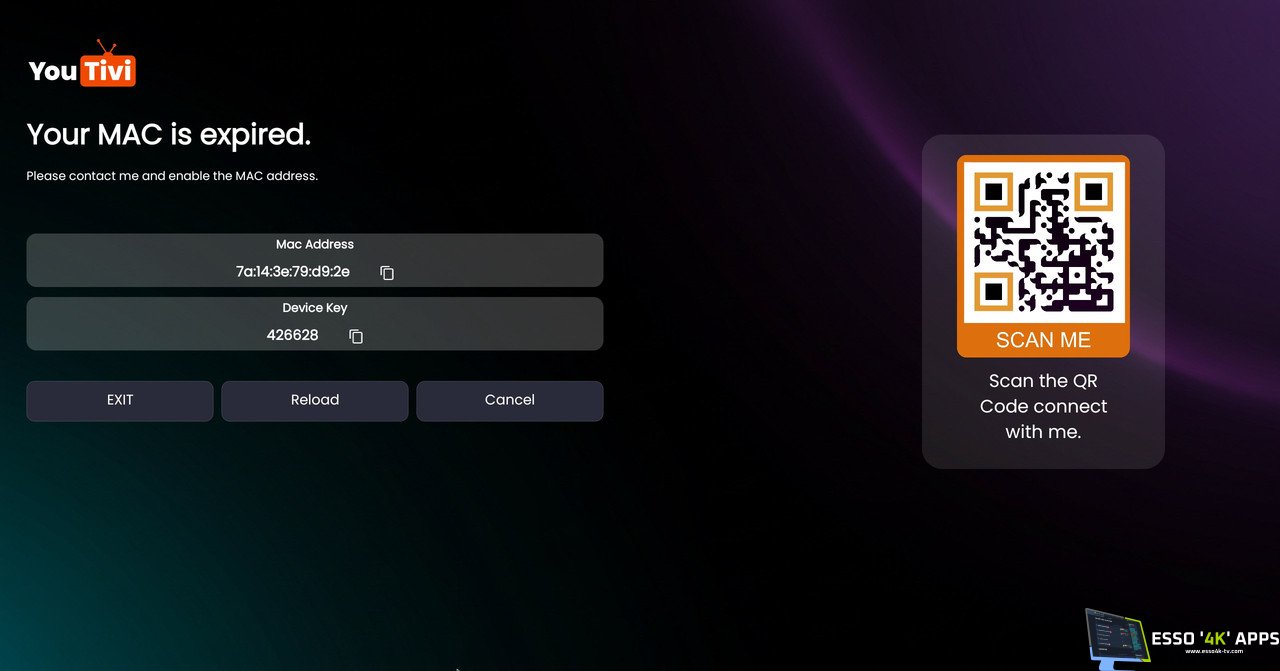Click the Mac Address field label

tap(315, 244)
